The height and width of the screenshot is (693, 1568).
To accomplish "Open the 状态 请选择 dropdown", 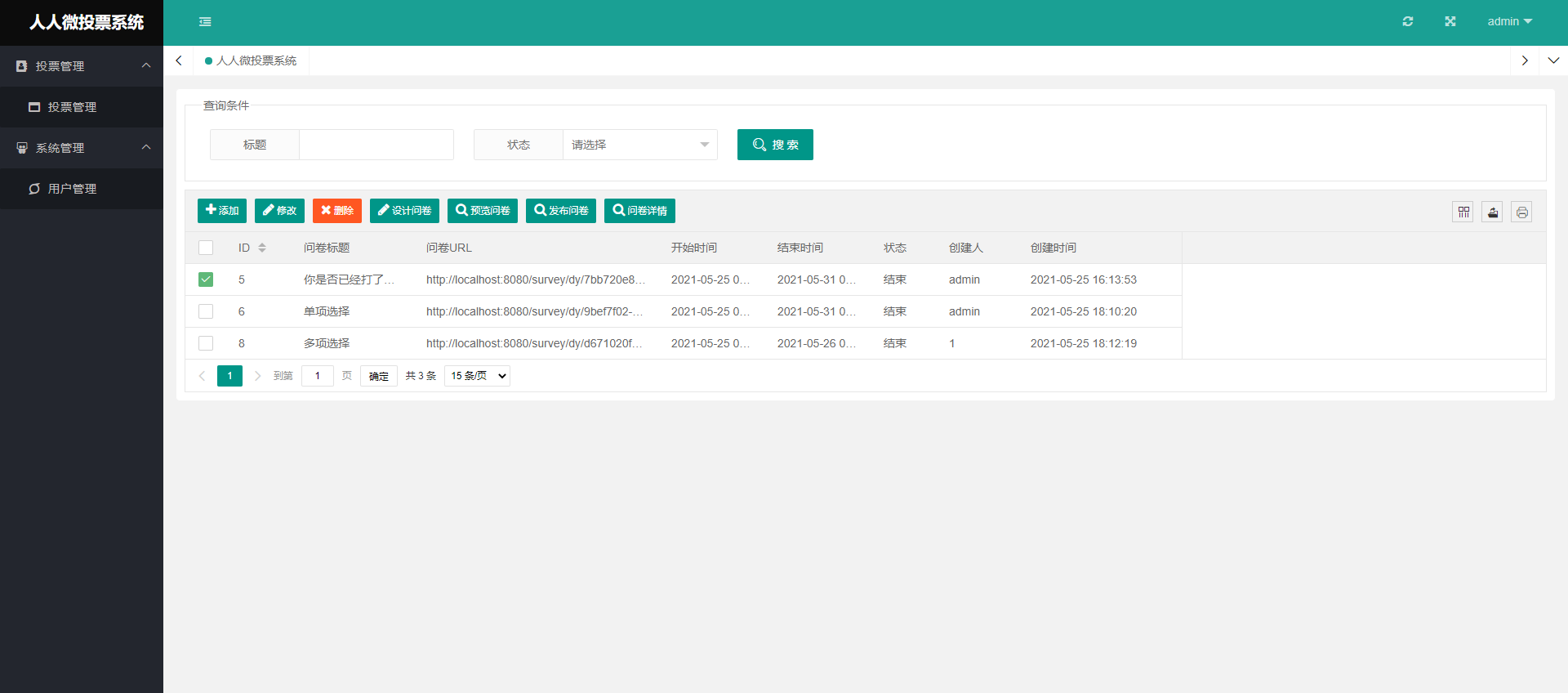I will 640,145.
